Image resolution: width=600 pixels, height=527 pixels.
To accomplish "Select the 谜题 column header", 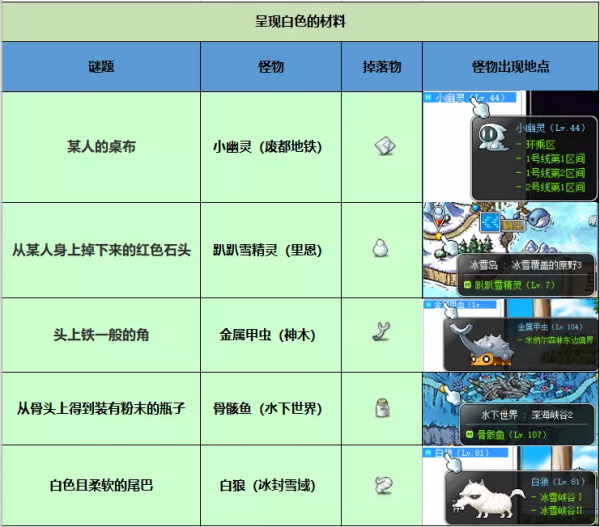I will 101,67.
